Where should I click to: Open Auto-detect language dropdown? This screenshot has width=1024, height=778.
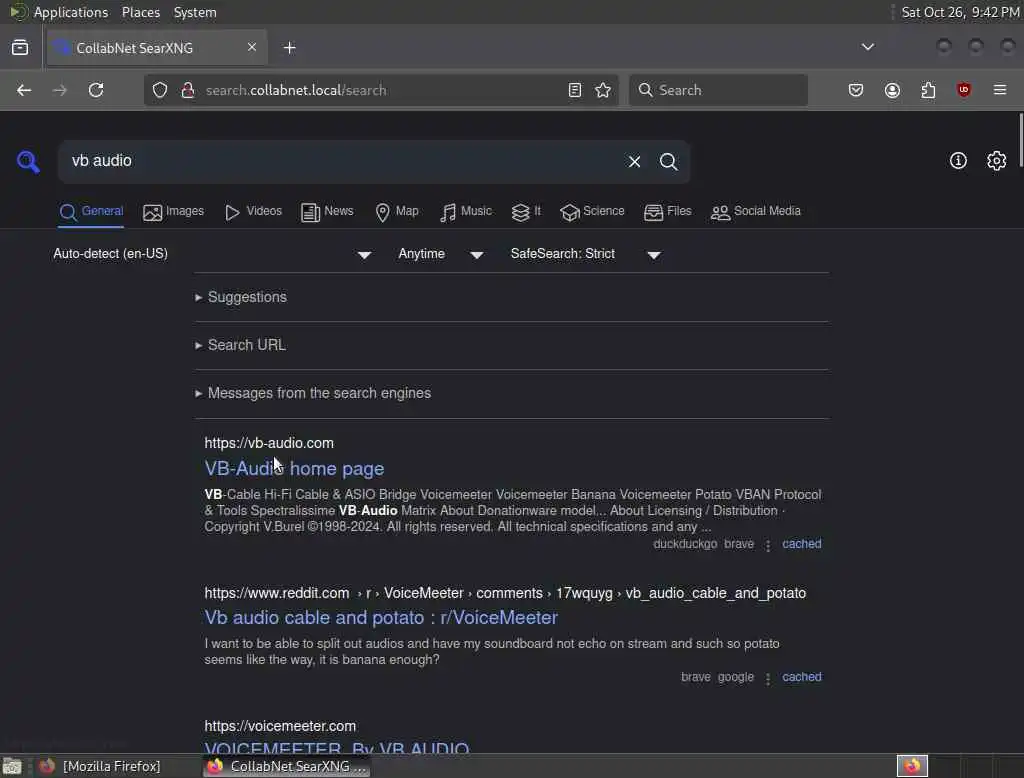213,254
